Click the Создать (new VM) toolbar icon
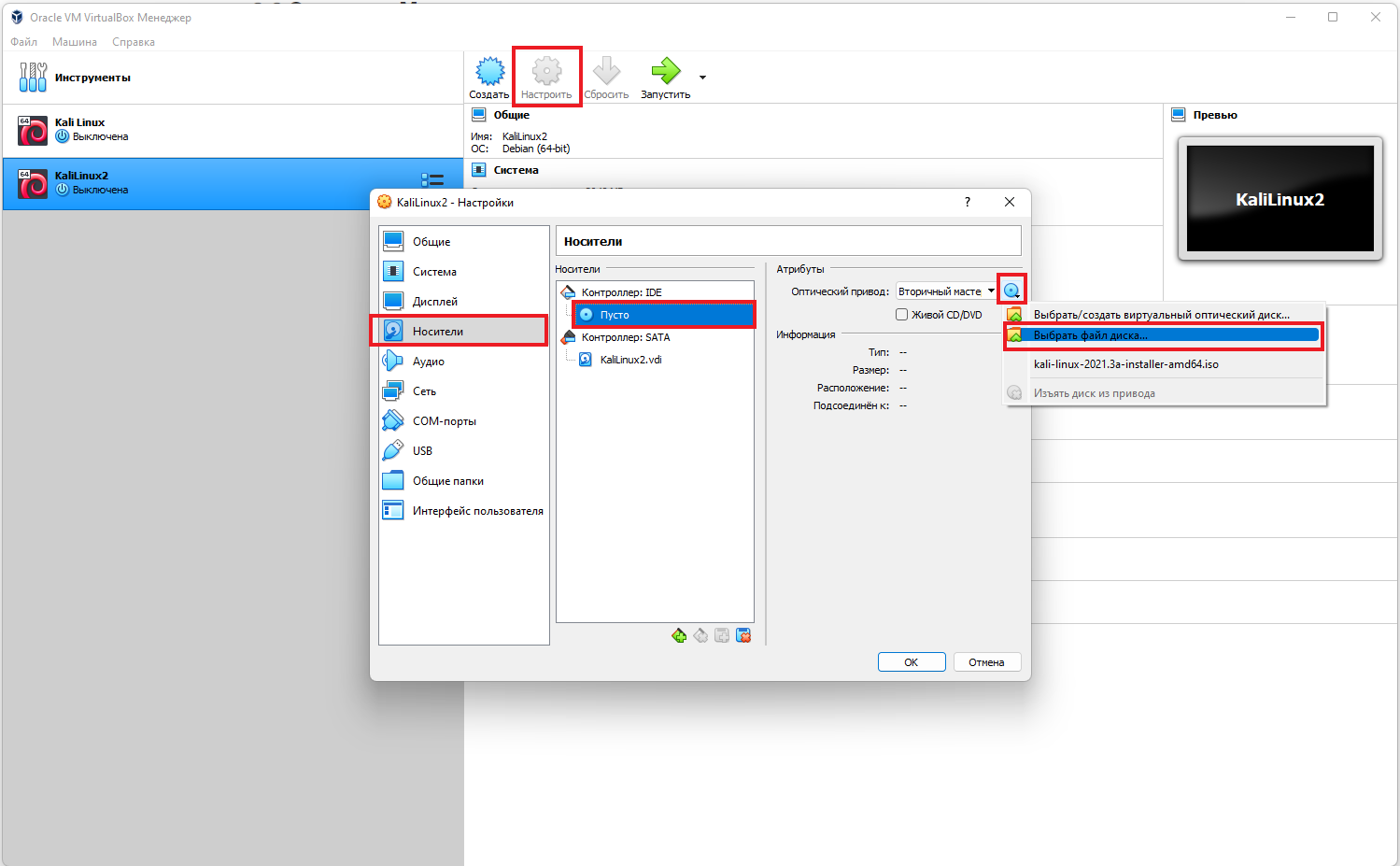Viewport: 1400px width, 866px height. pos(489,78)
